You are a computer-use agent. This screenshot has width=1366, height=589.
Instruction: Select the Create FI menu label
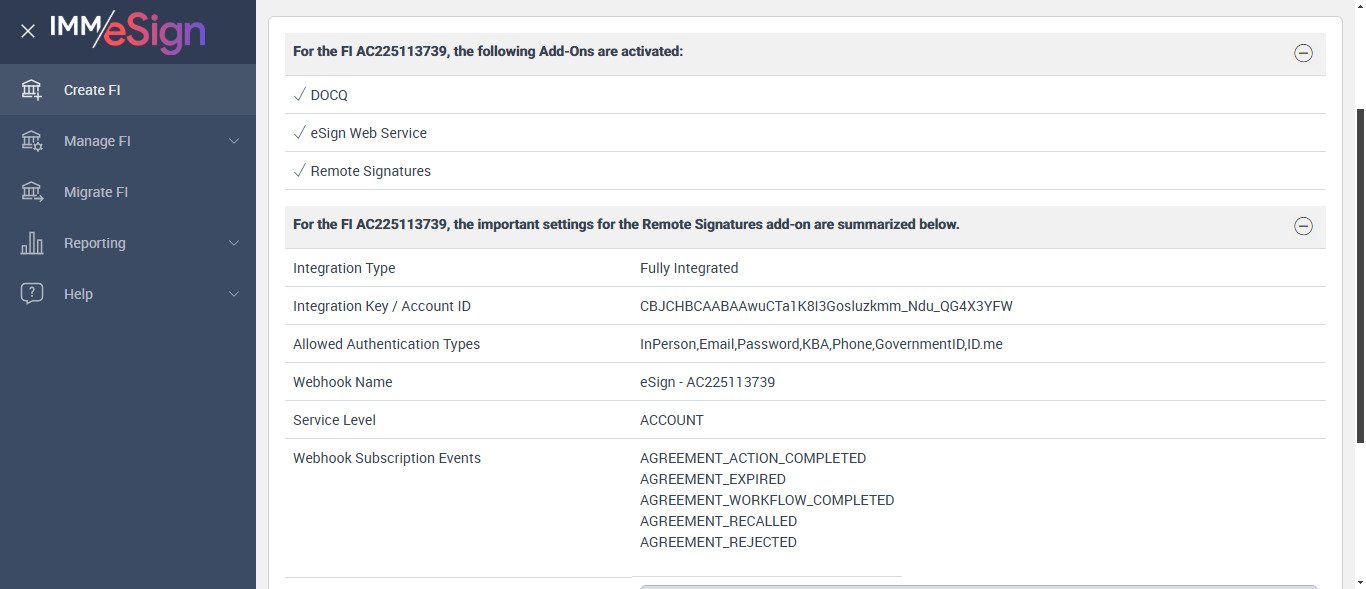coord(92,90)
